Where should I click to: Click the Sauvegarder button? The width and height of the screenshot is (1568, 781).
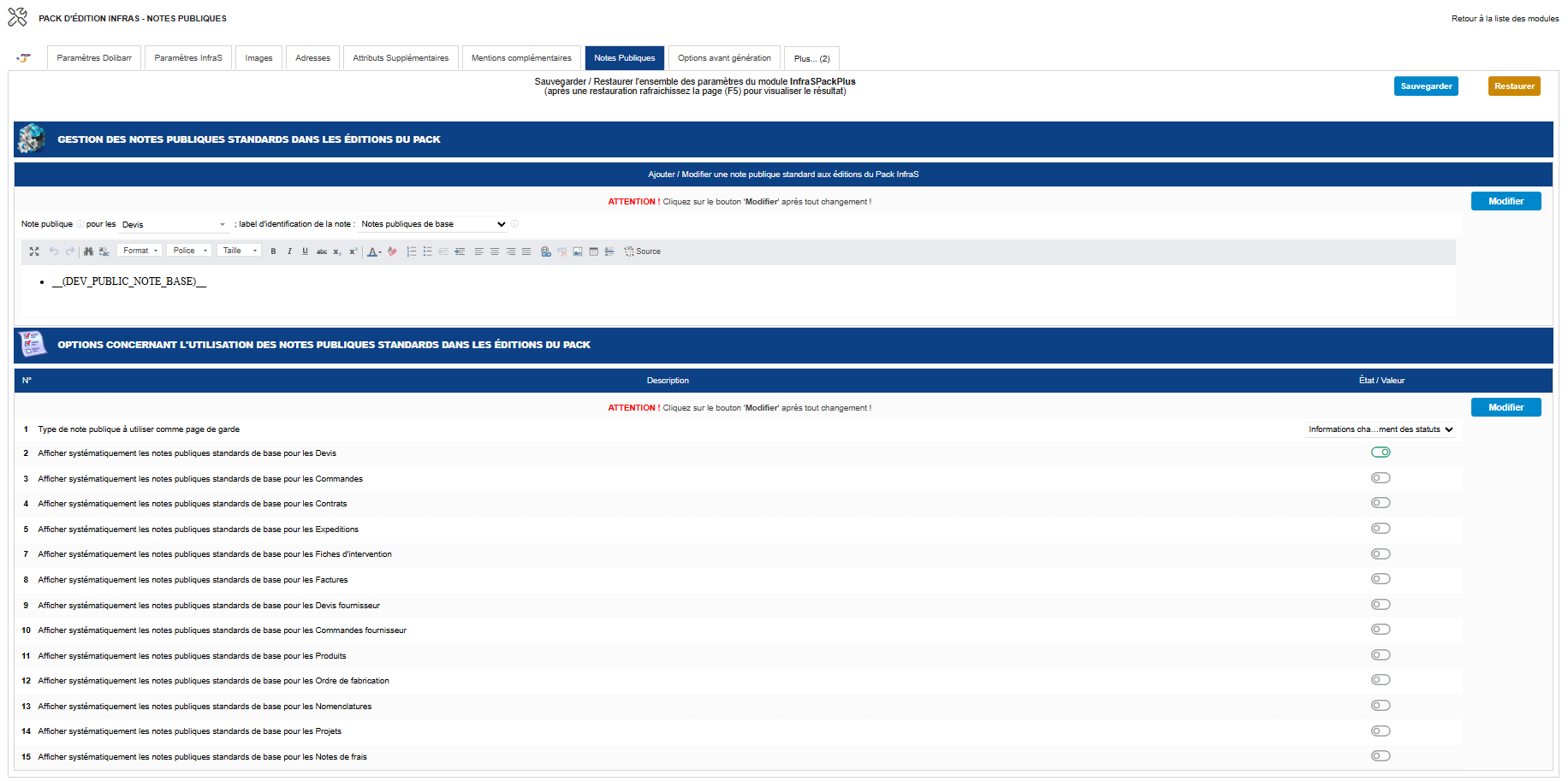click(1426, 86)
